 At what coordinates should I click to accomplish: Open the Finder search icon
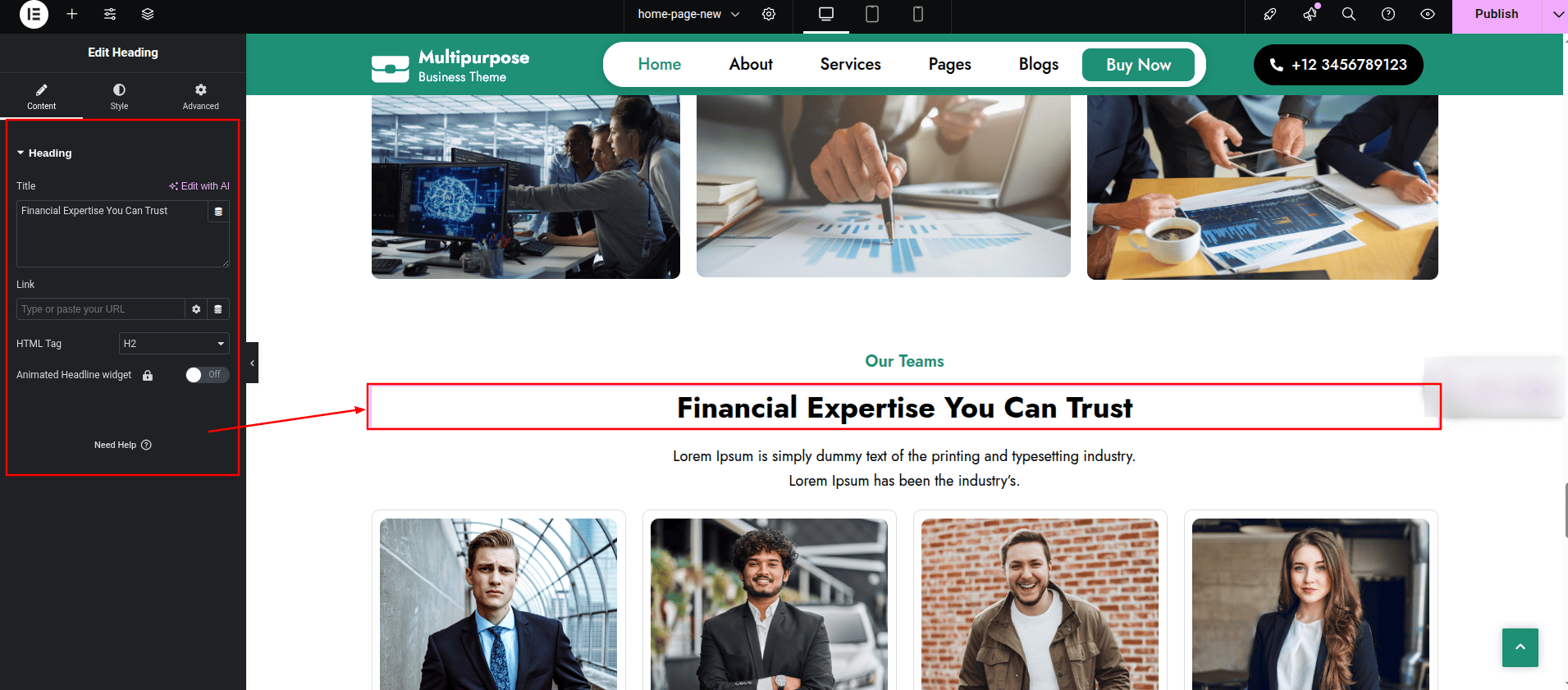click(1349, 14)
